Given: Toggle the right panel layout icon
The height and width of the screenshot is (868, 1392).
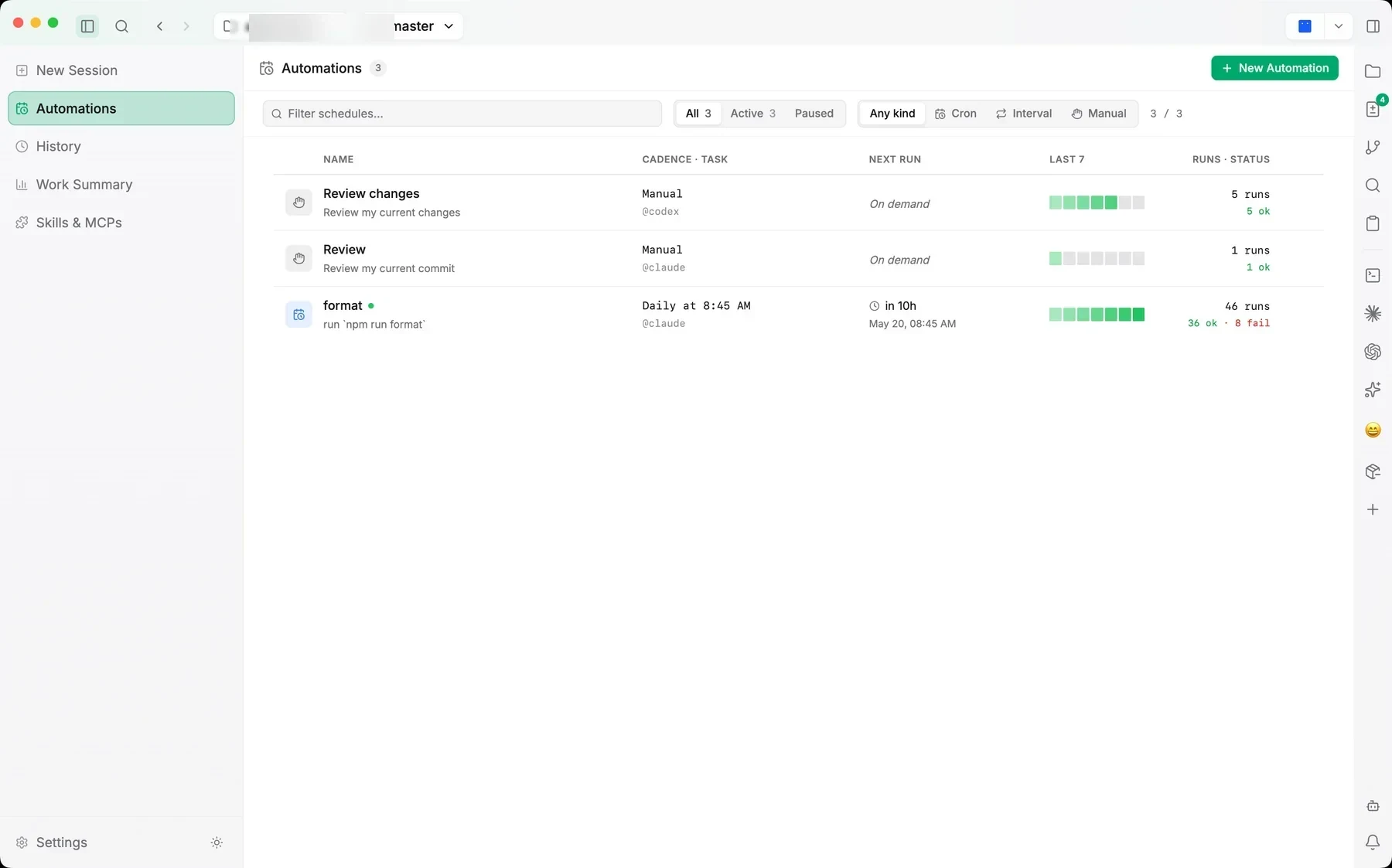Looking at the screenshot, I should [1373, 26].
